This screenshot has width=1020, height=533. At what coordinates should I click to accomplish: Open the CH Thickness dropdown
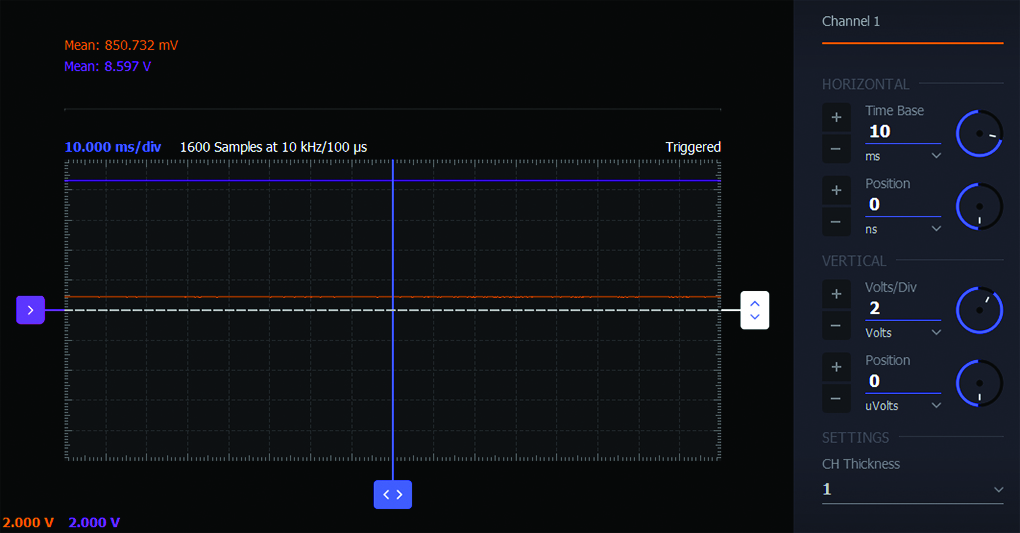pos(911,489)
